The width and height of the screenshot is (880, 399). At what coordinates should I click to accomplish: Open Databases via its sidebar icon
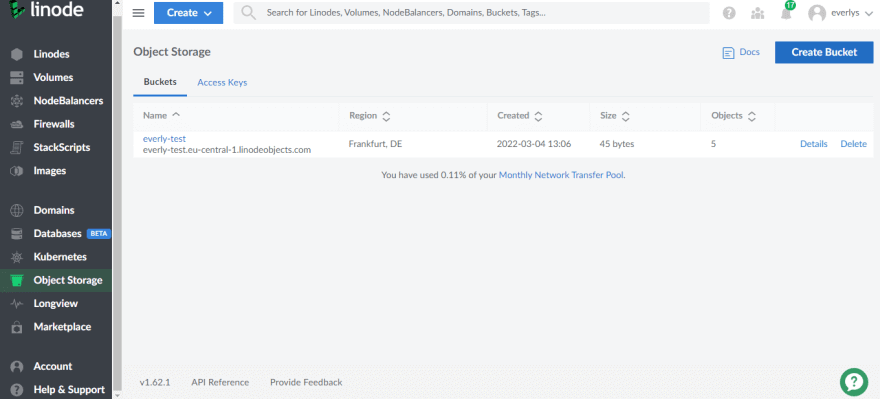(x=17, y=233)
